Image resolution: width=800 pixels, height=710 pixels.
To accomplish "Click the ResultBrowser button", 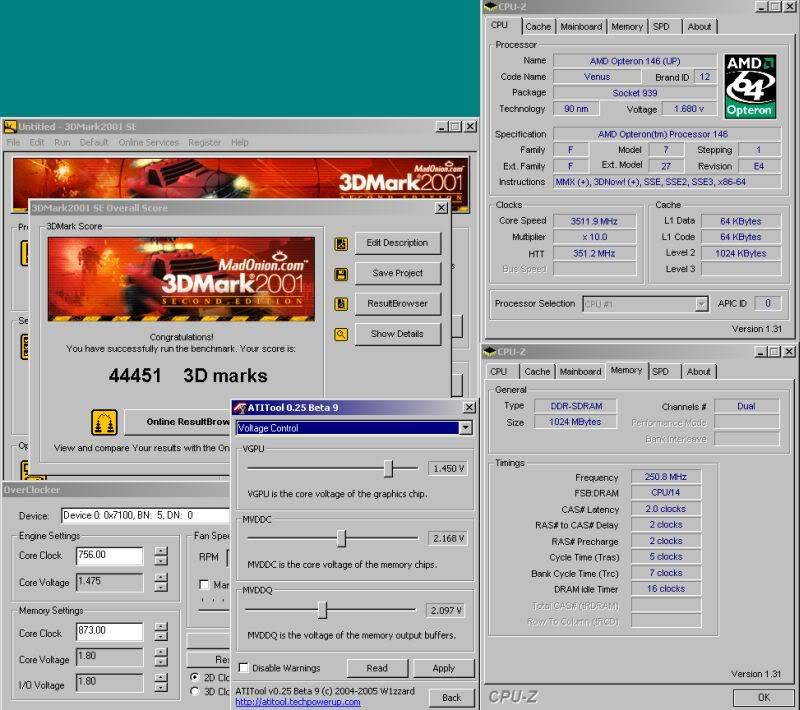I will pos(397,304).
